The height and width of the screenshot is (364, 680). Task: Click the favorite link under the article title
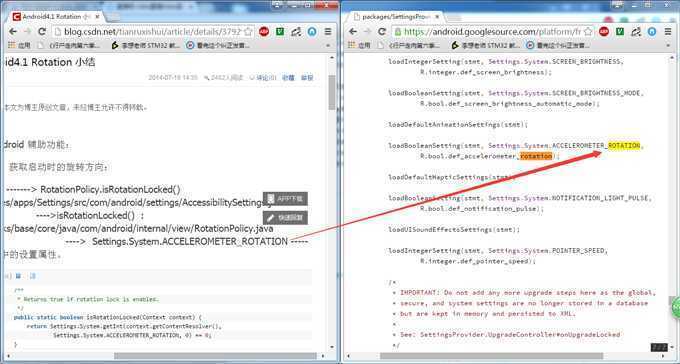point(288,78)
